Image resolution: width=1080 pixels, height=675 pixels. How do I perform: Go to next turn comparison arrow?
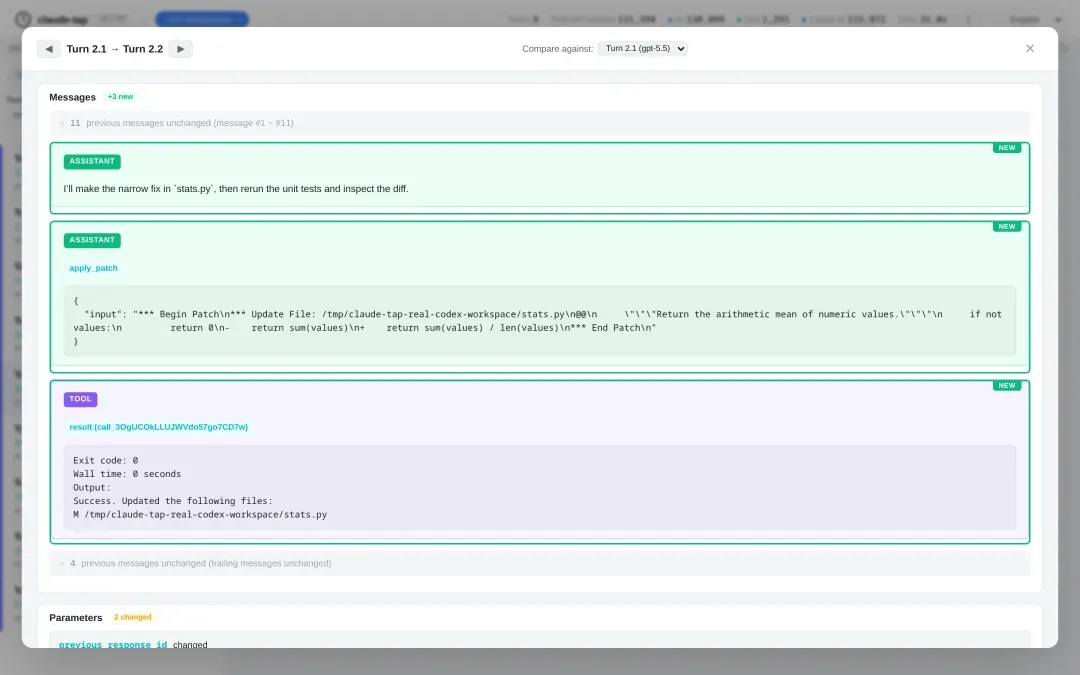pos(180,49)
